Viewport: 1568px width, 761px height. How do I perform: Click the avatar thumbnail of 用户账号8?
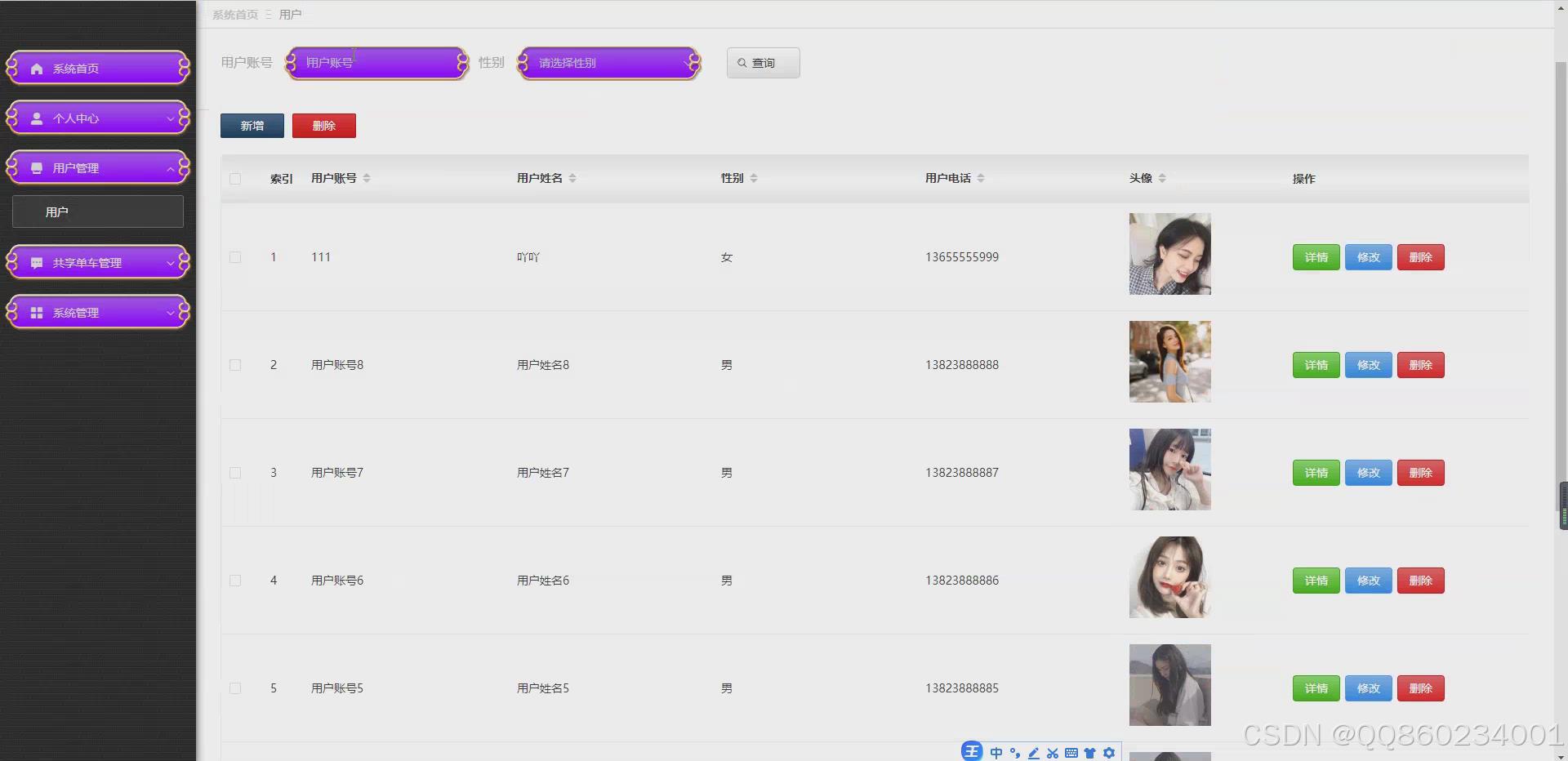pyautogui.click(x=1170, y=362)
